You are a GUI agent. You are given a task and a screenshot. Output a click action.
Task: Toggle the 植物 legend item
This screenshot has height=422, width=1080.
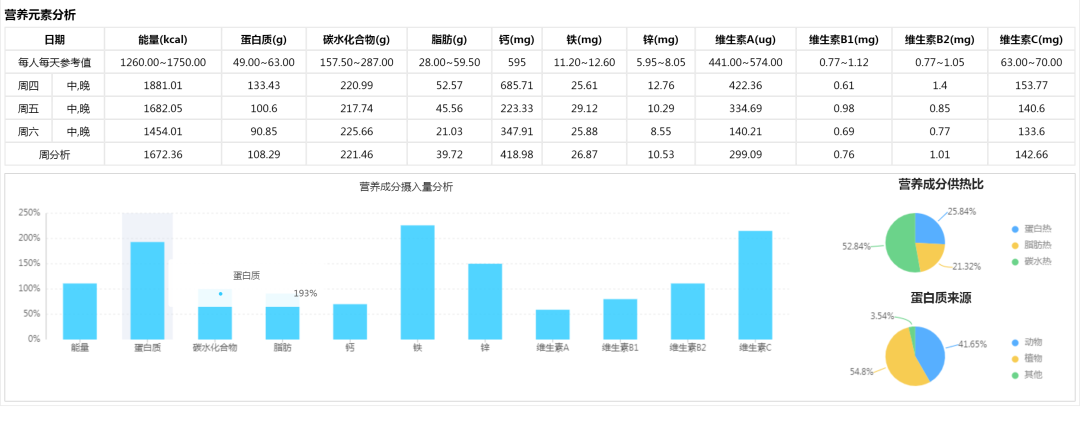pyautogui.click(x=1026, y=359)
